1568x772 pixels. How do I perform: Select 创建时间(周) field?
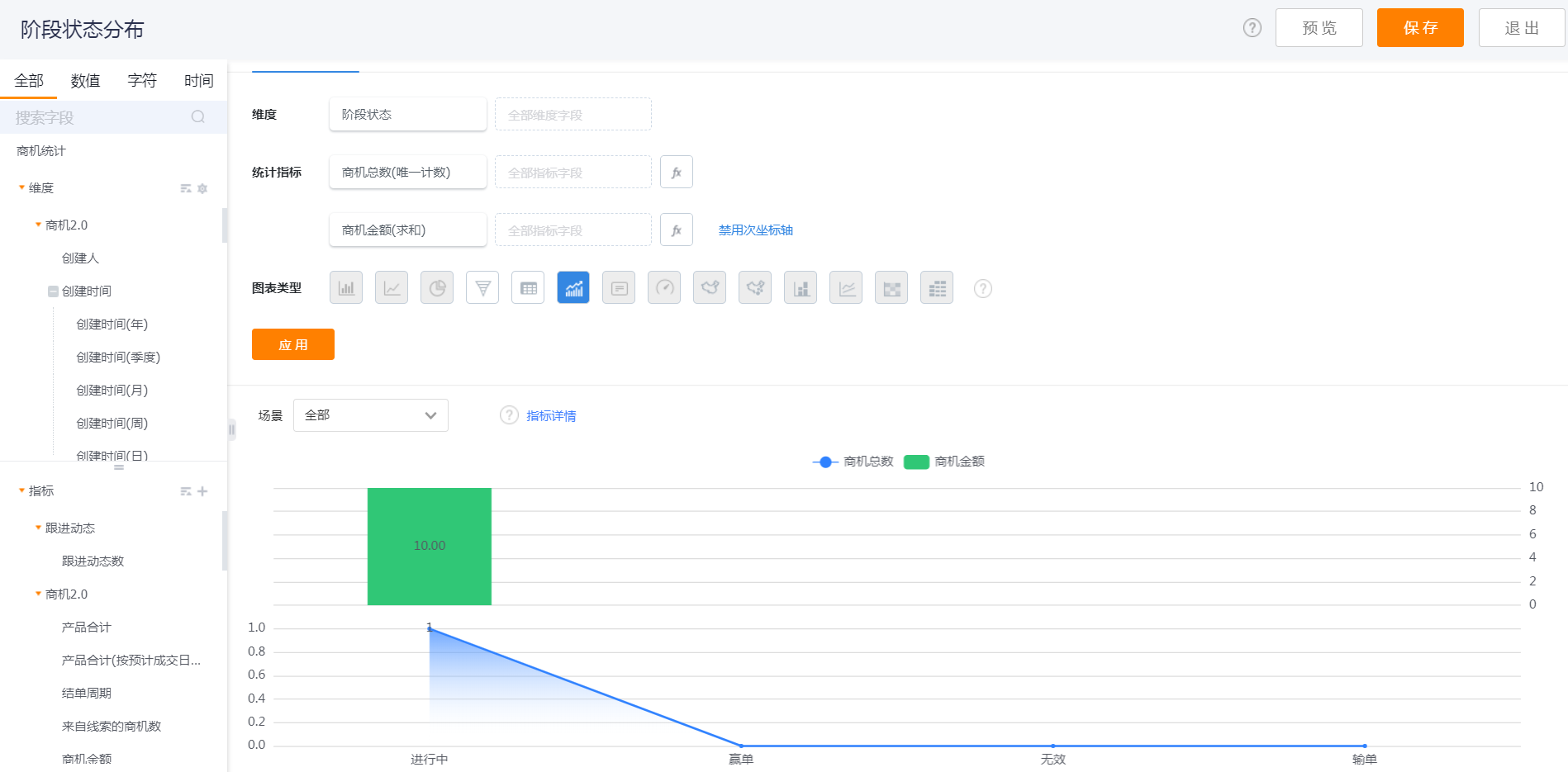point(112,424)
